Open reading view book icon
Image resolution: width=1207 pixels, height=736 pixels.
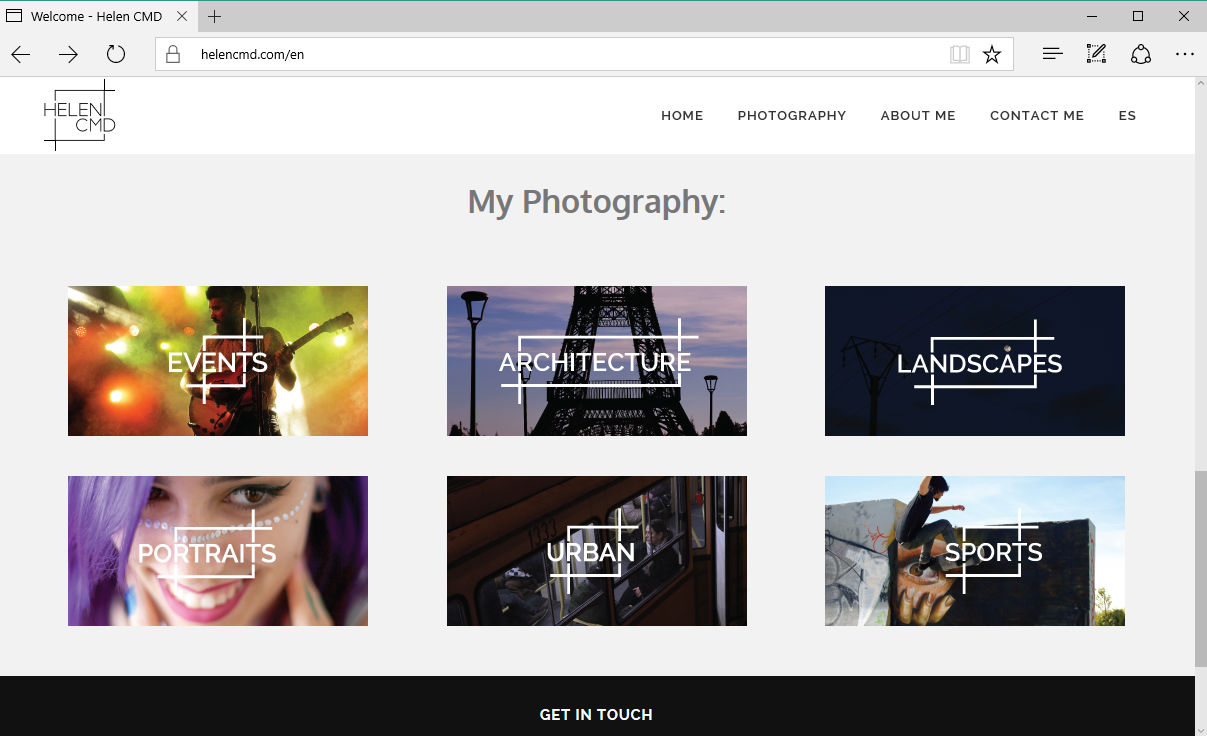point(960,55)
